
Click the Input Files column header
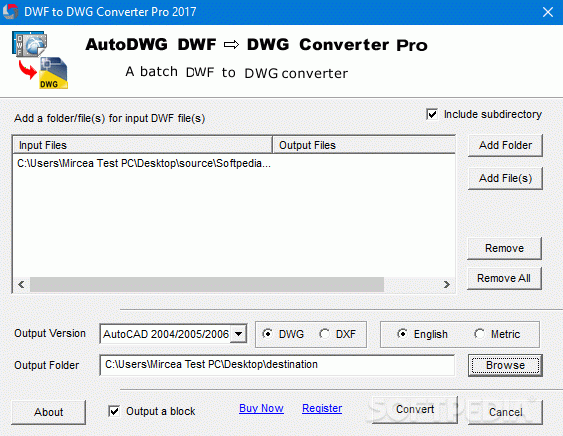pyautogui.click(x=143, y=145)
